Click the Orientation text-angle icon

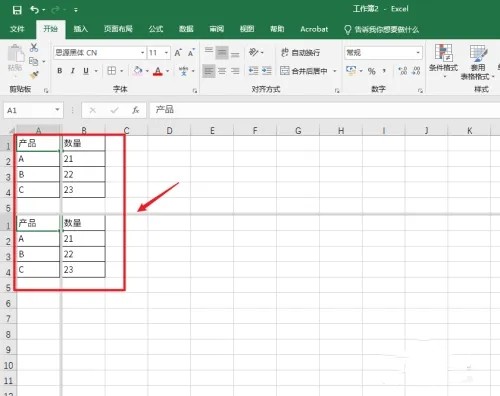pyautogui.click(x=254, y=52)
